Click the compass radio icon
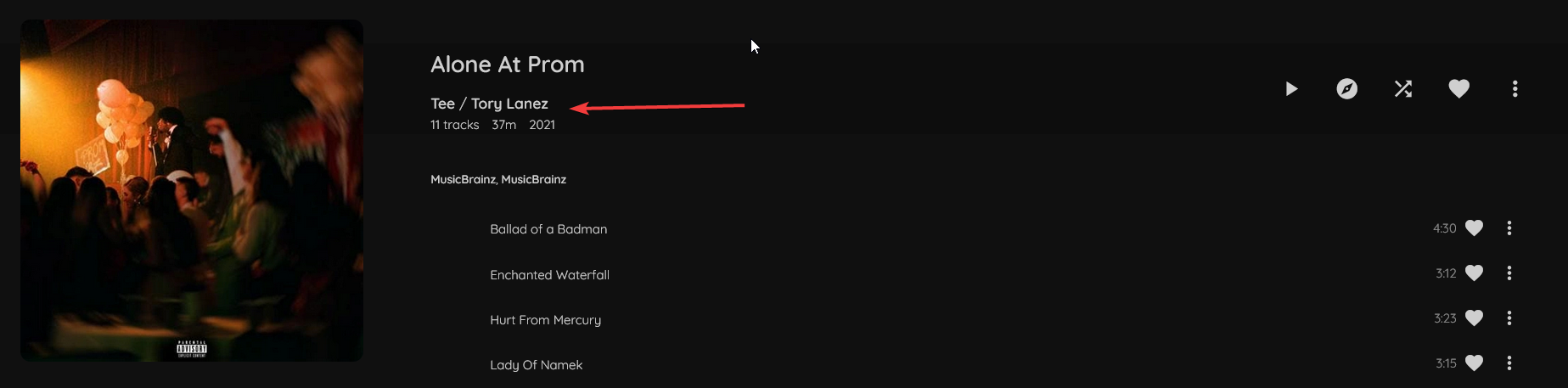Image resolution: width=1568 pixels, height=388 pixels. click(x=1347, y=89)
